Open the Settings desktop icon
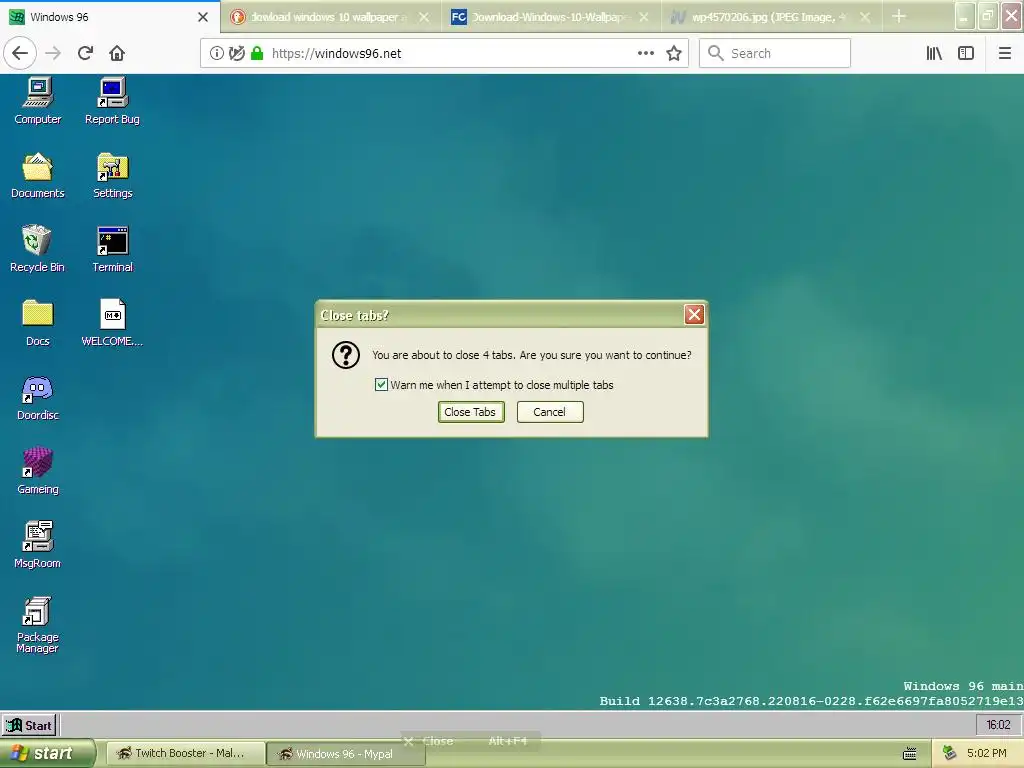Screen dimensions: 1024x768 (x=112, y=175)
